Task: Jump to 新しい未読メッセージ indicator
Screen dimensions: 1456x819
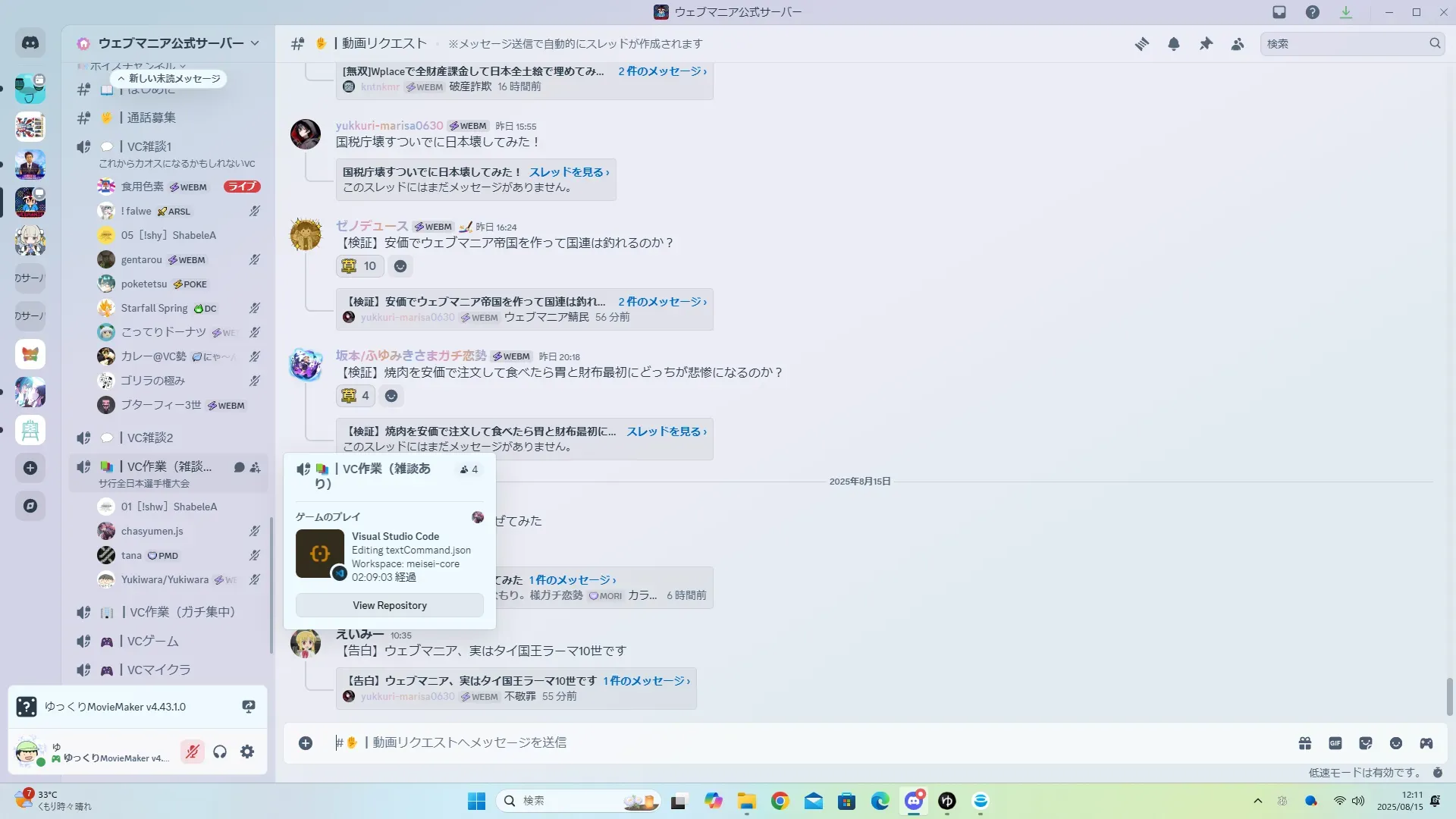Action: tap(168, 79)
